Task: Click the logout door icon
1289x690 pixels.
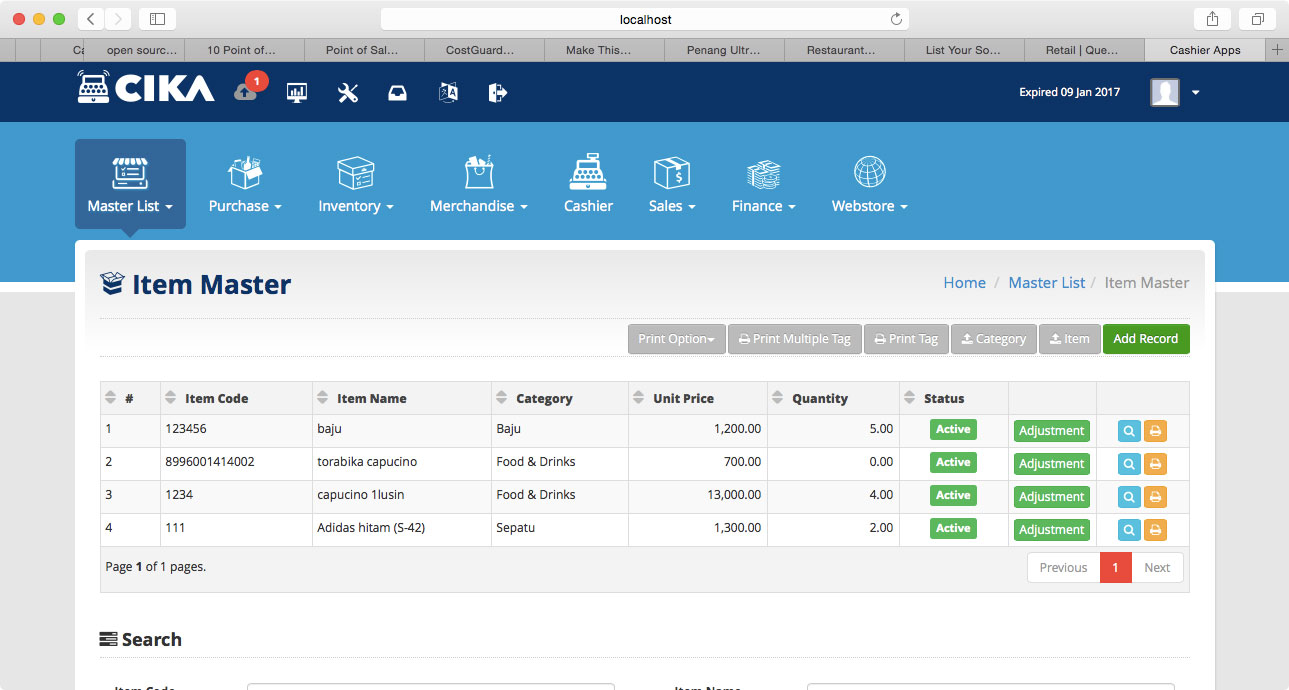Action: (497, 93)
